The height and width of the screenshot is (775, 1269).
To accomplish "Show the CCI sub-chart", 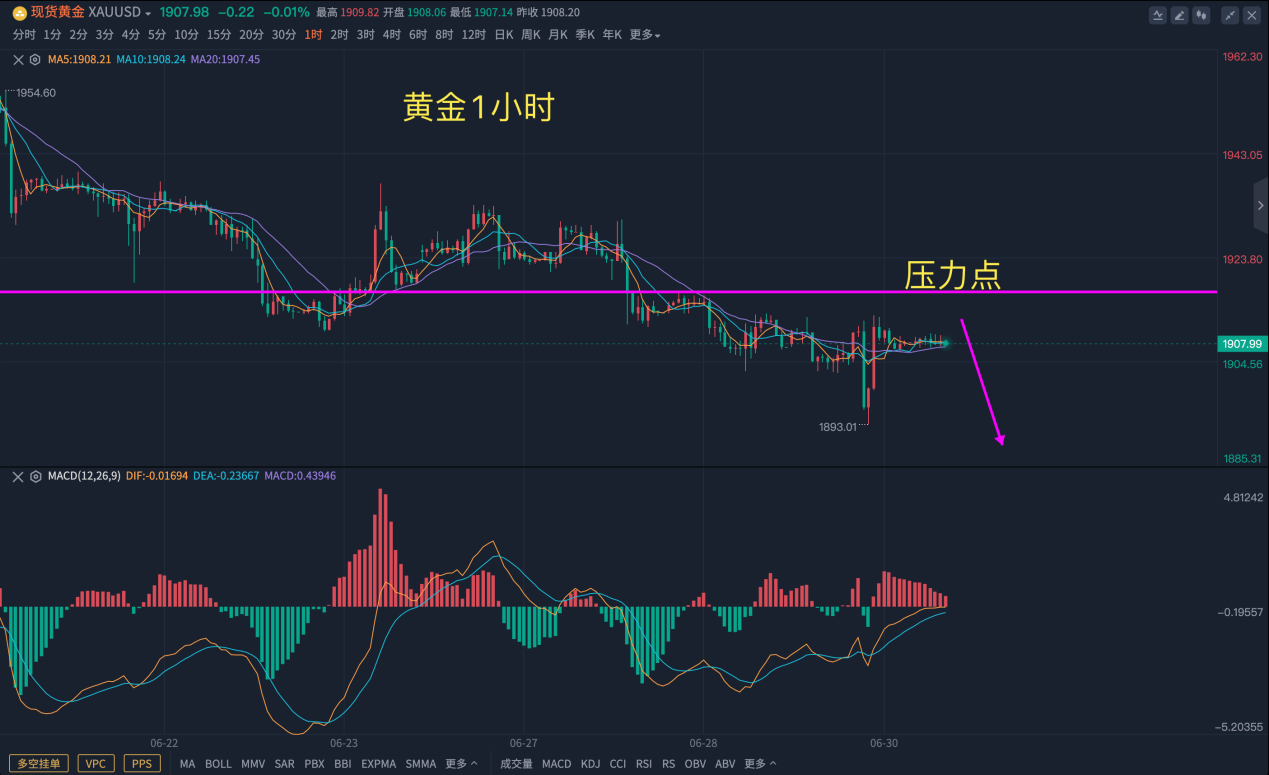I will [618, 764].
